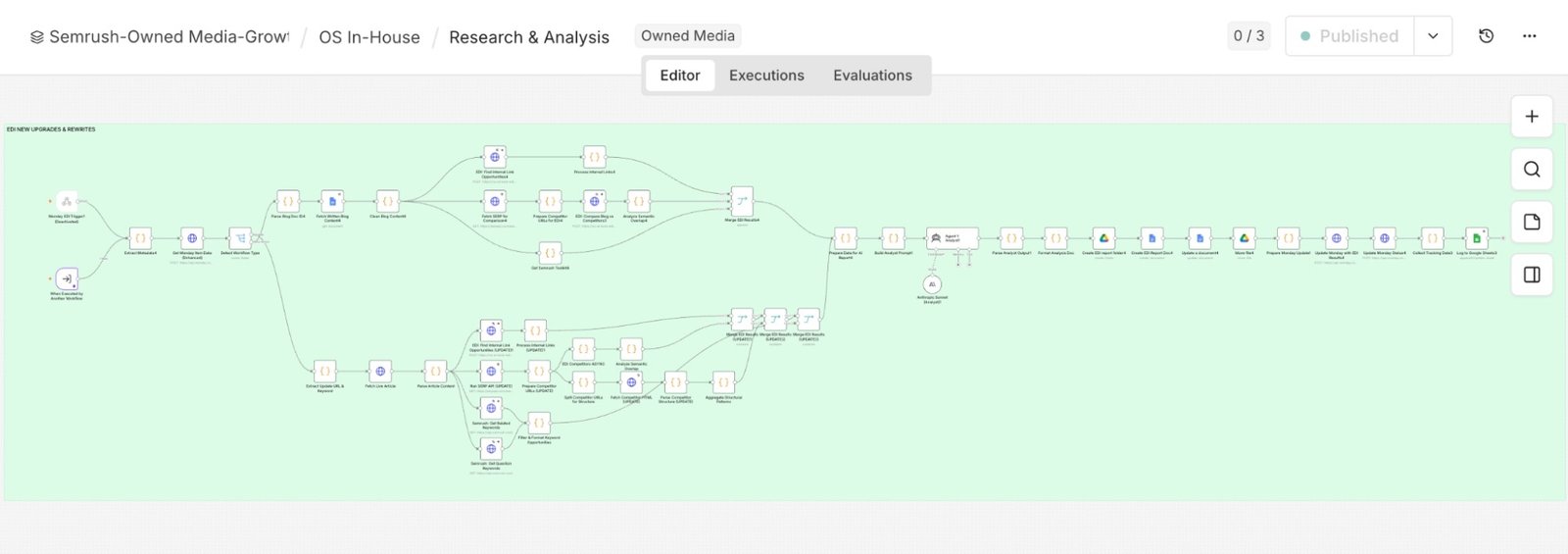The image size is (1568, 554).
Task: Select the Merge EDI Results4 node
Action: [x=742, y=201]
